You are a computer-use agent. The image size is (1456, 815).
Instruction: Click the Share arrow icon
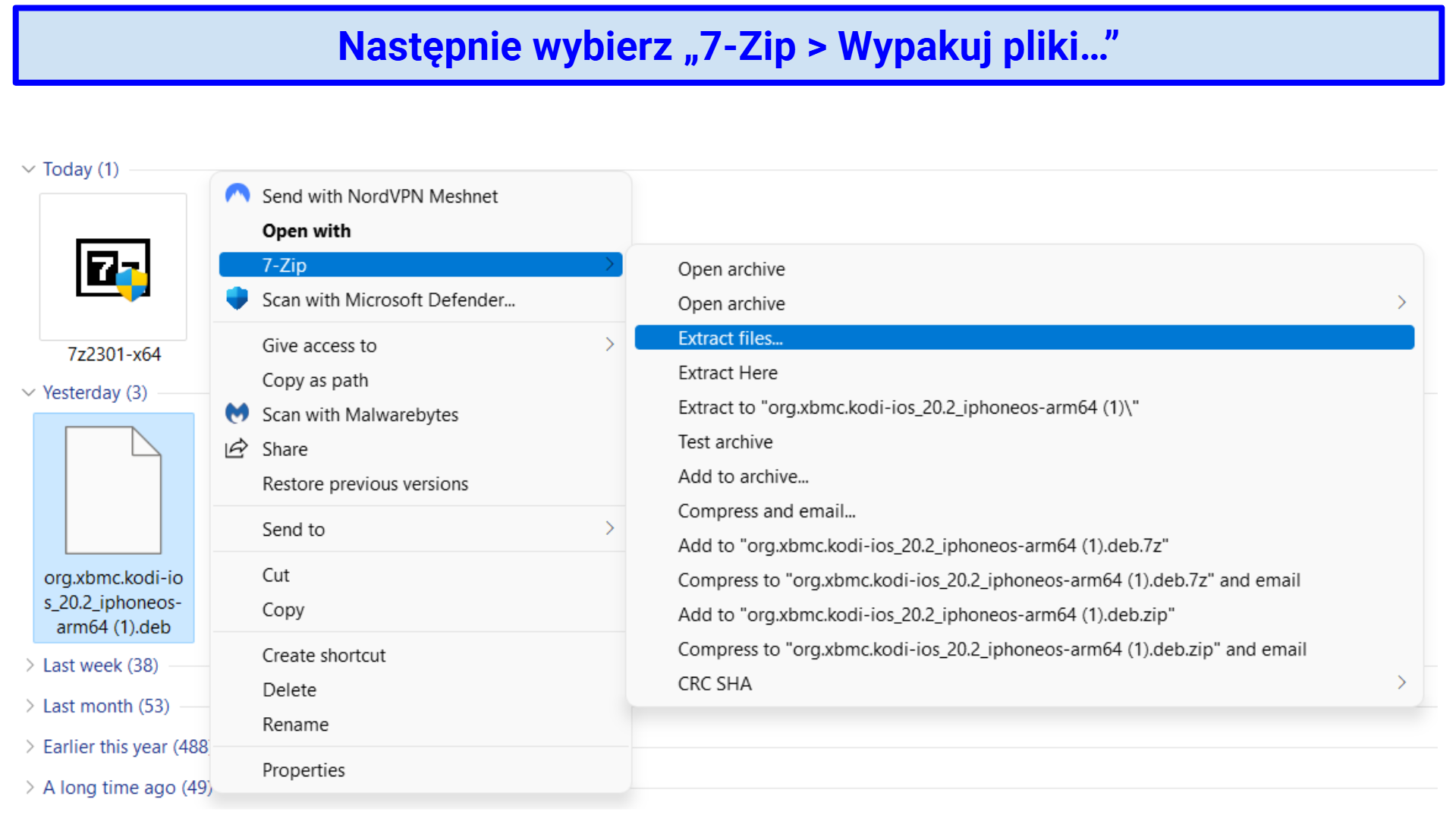click(x=237, y=448)
